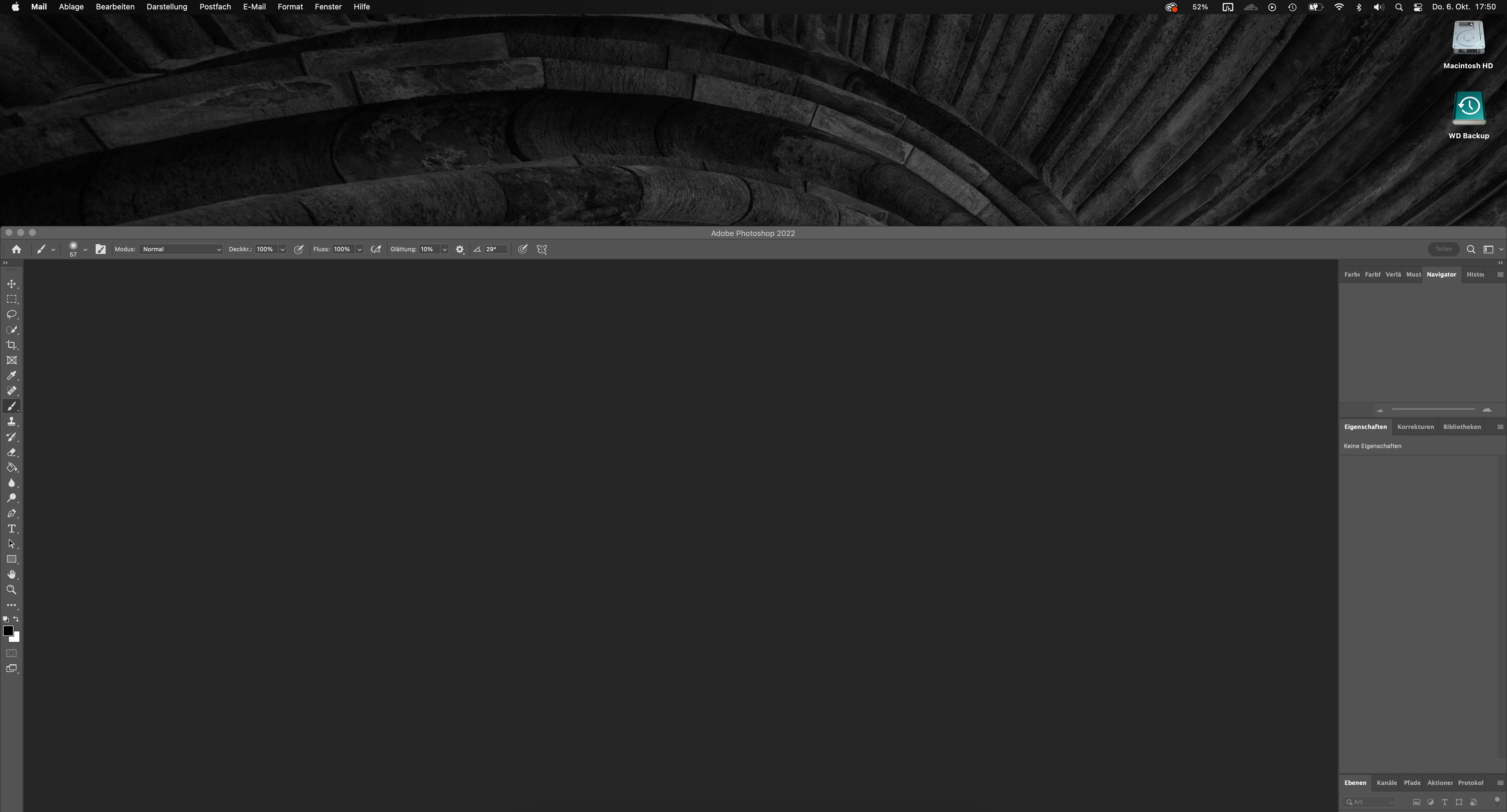Viewport: 1507px width, 812px height.
Task: Click the foreground color swatch
Action: click(8, 631)
